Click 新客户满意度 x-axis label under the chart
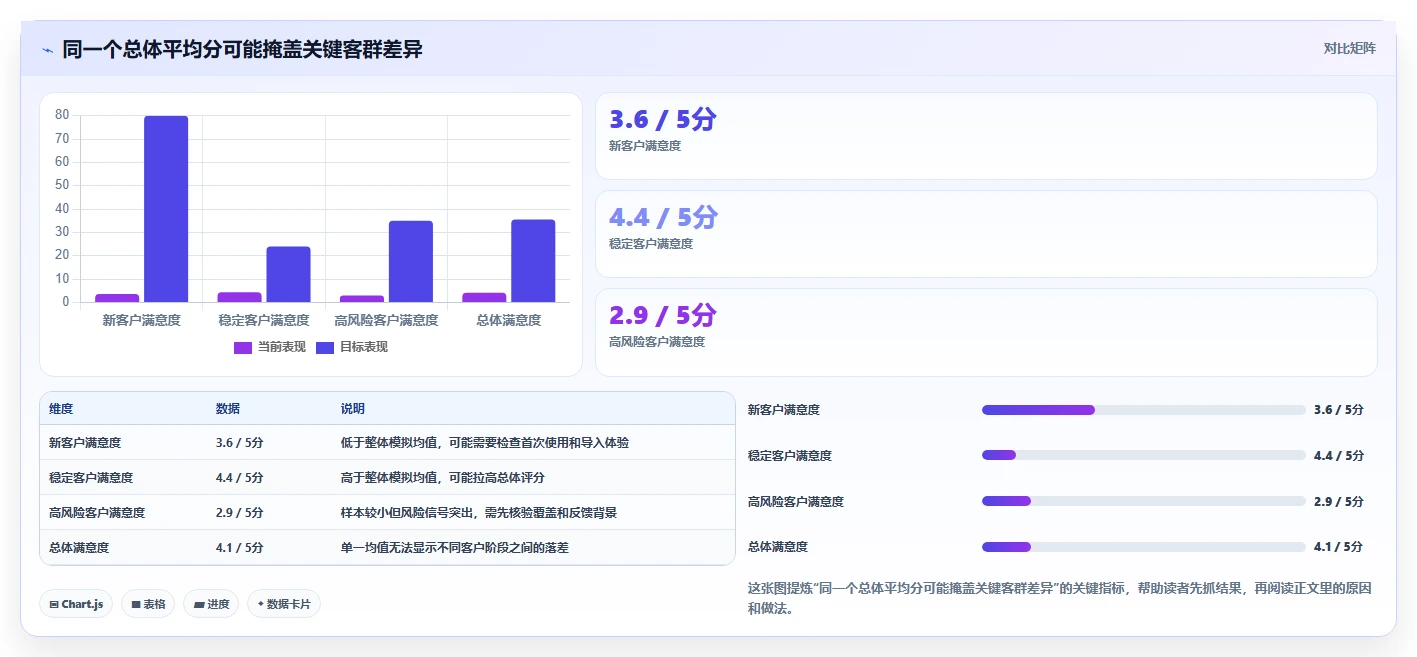The height and width of the screenshot is (657, 1417). pyautogui.click(x=141, y=320)
